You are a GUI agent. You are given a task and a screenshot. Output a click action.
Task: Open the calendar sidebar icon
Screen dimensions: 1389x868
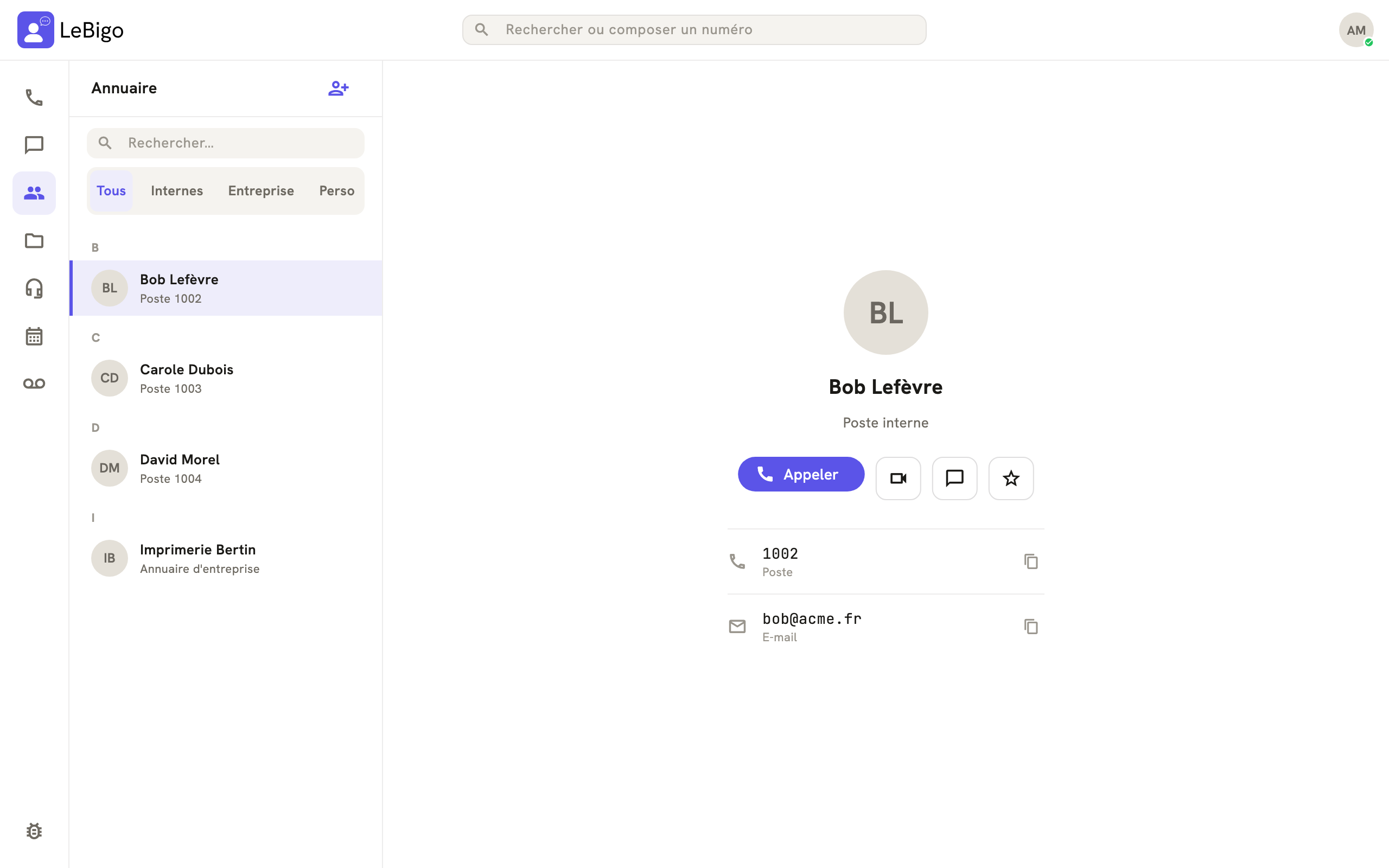[x=34, y=336]
